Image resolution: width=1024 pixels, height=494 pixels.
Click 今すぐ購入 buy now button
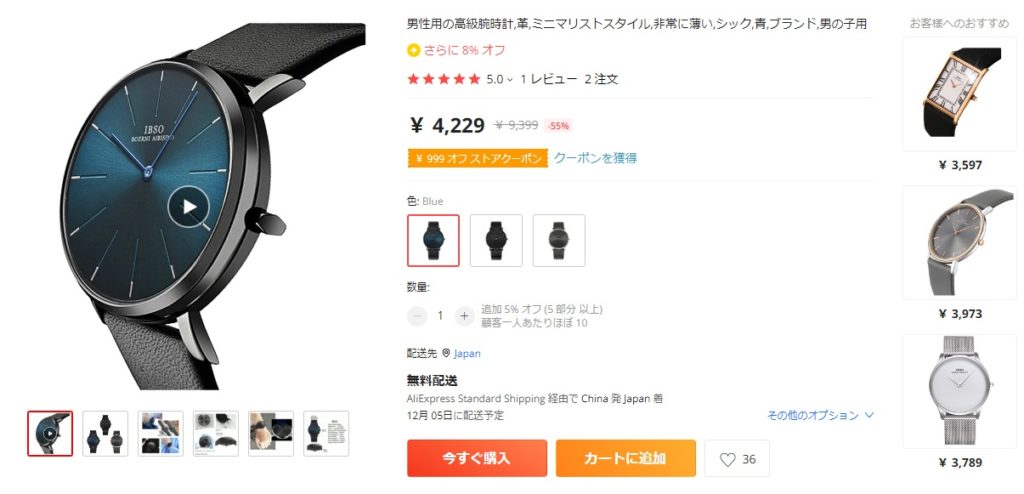[477, 458]
